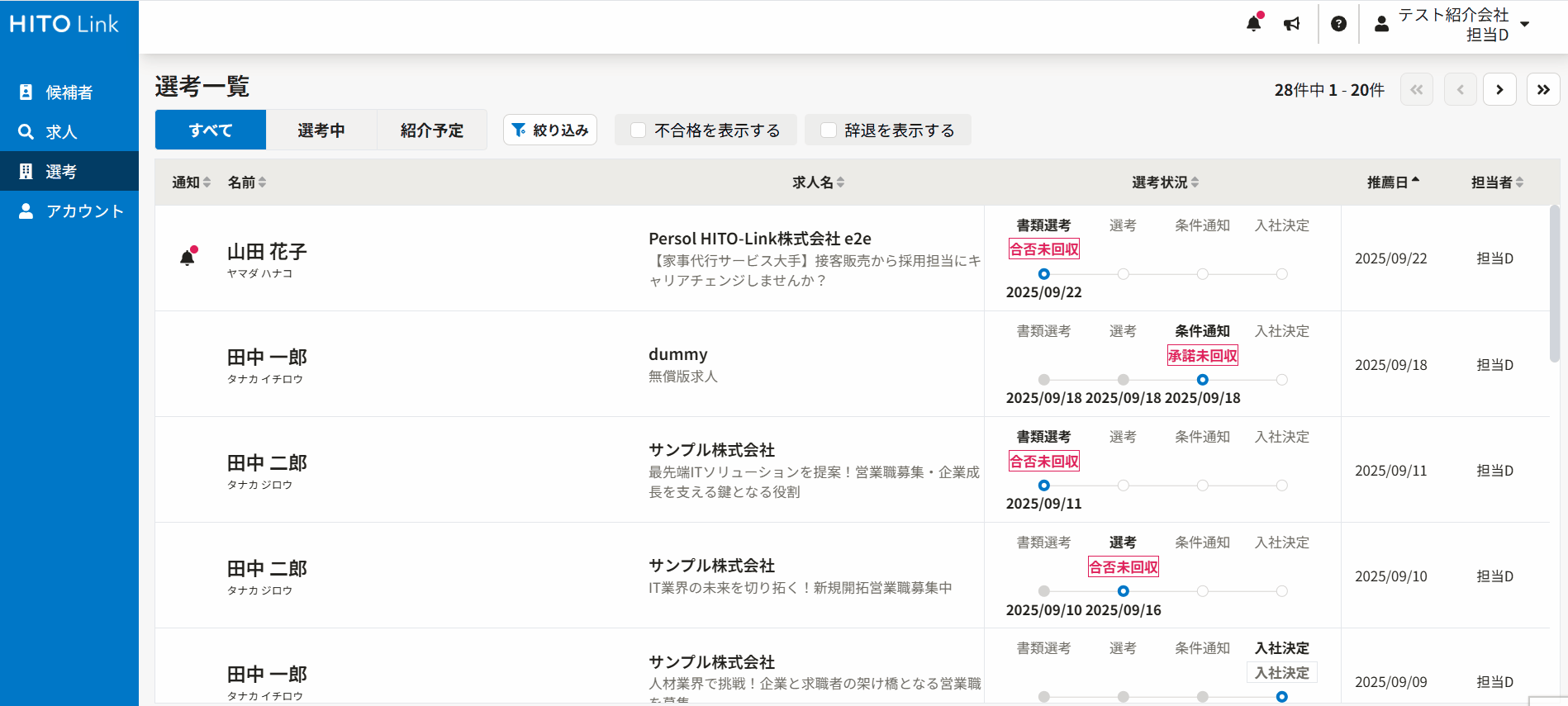Sort by 推薦日 column header
1568x706 pixels.
(1392, 182)
